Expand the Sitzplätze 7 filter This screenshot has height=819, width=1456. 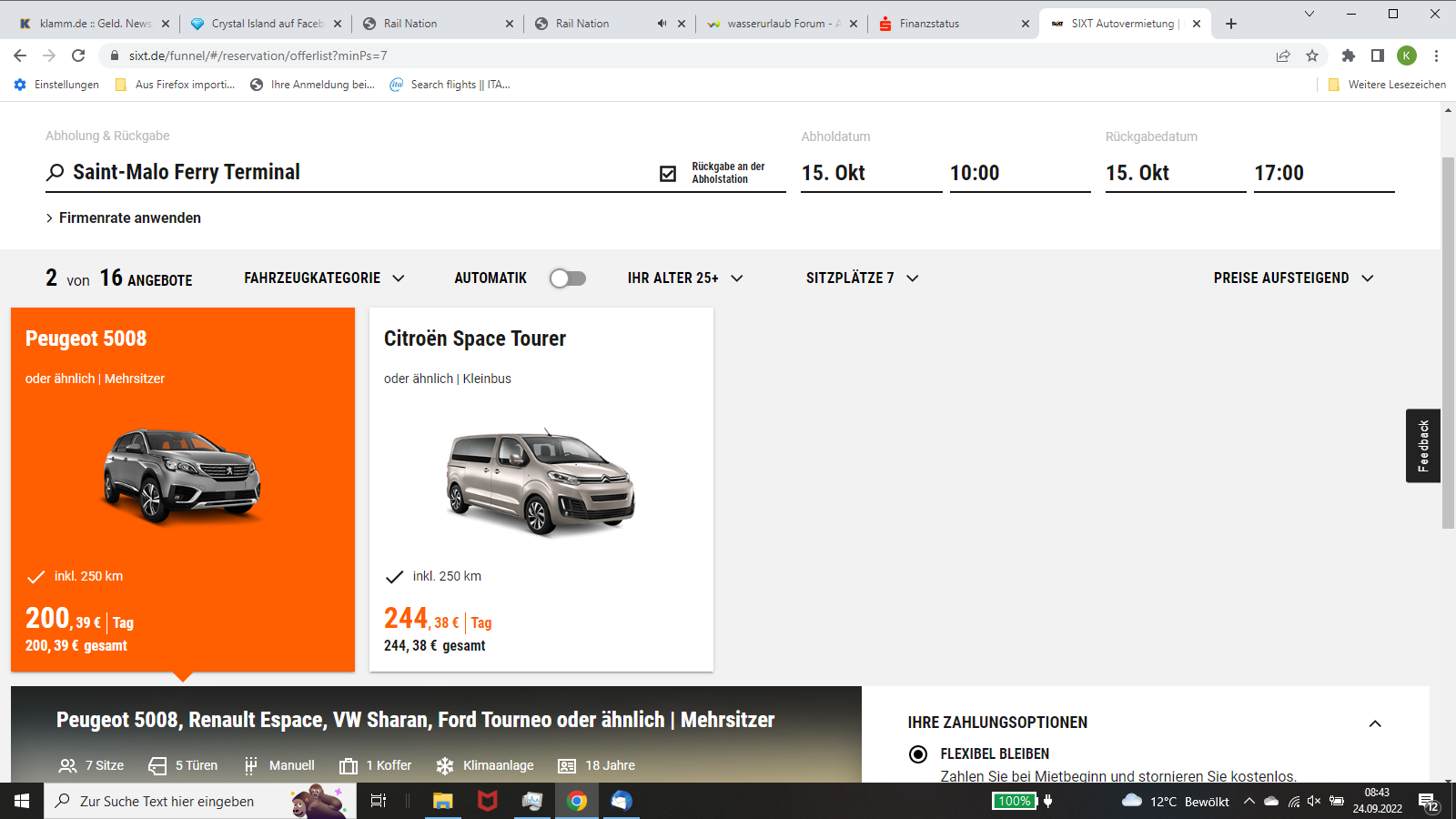tap(862, 278)
